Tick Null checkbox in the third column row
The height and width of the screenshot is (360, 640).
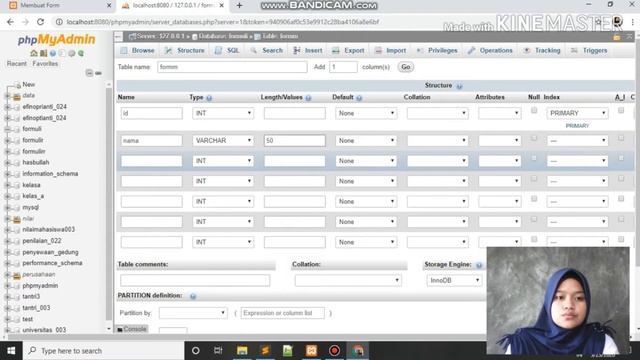pos(534,158)
